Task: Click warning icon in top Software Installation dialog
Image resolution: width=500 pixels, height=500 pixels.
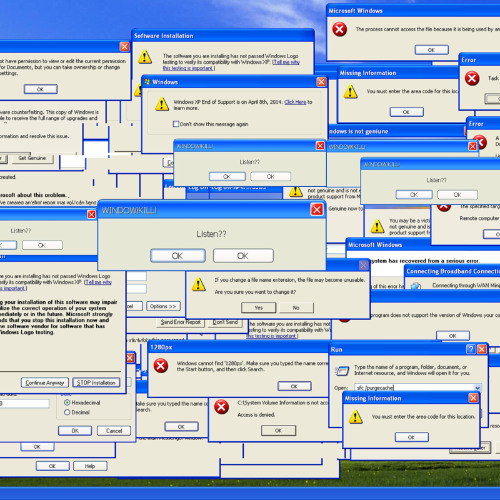Action: tap(145, 57)
